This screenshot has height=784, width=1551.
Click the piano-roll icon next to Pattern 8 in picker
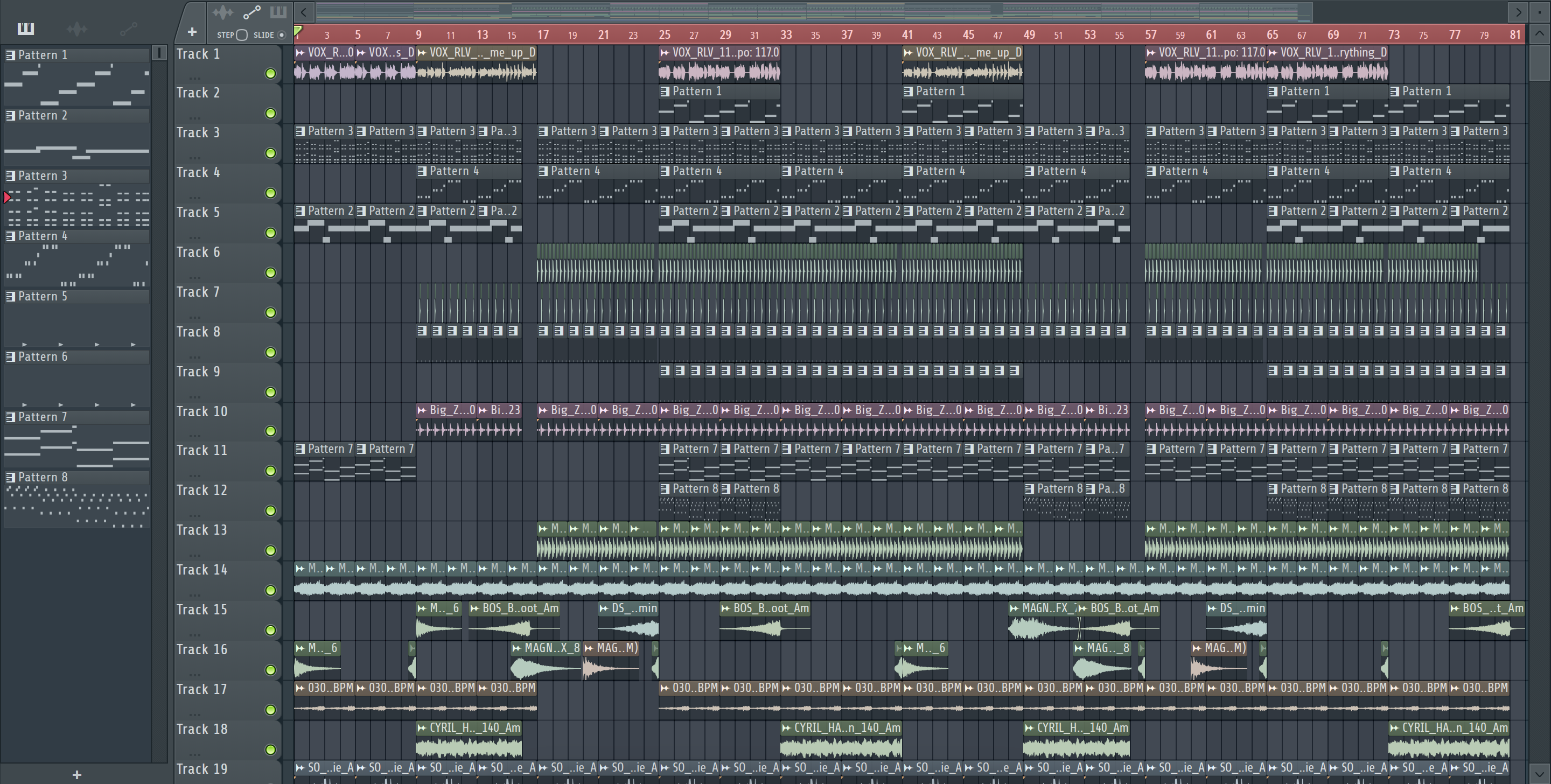click(x=10, y=477)
